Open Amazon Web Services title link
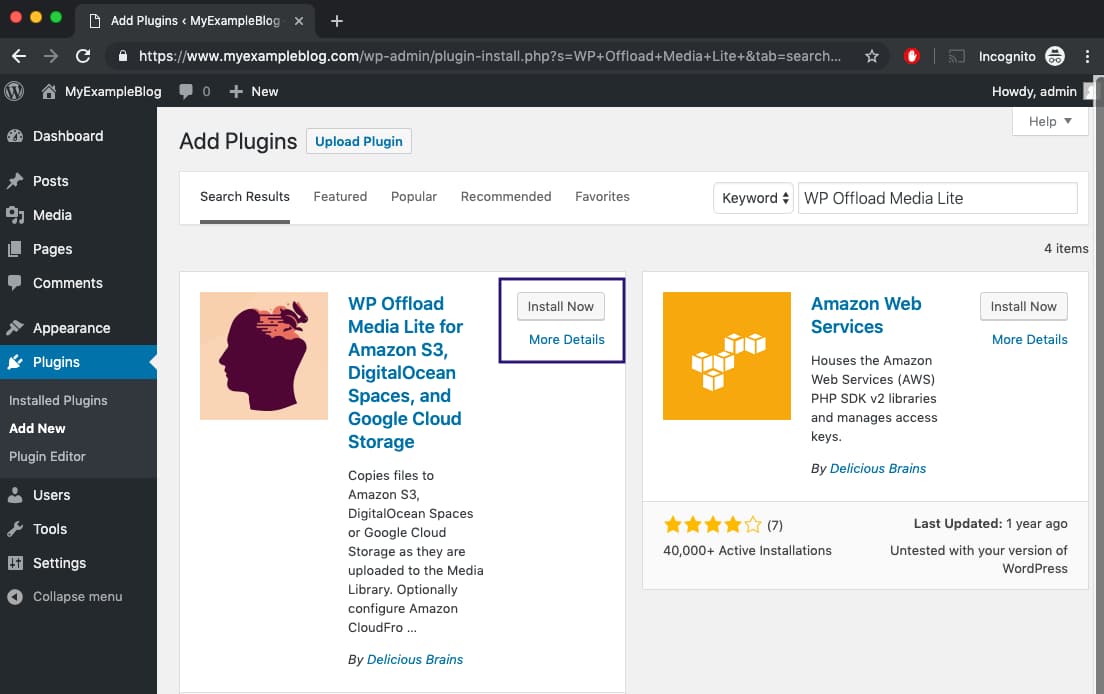This screenshot has width=1104, height=694. [x=866, y=315]
